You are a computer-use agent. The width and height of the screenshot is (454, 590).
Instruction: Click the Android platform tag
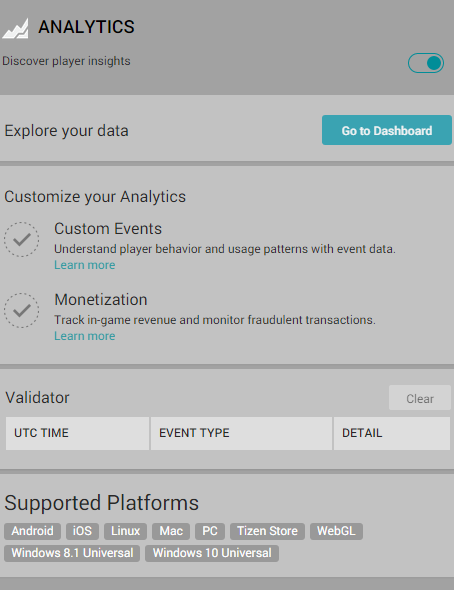32,531
